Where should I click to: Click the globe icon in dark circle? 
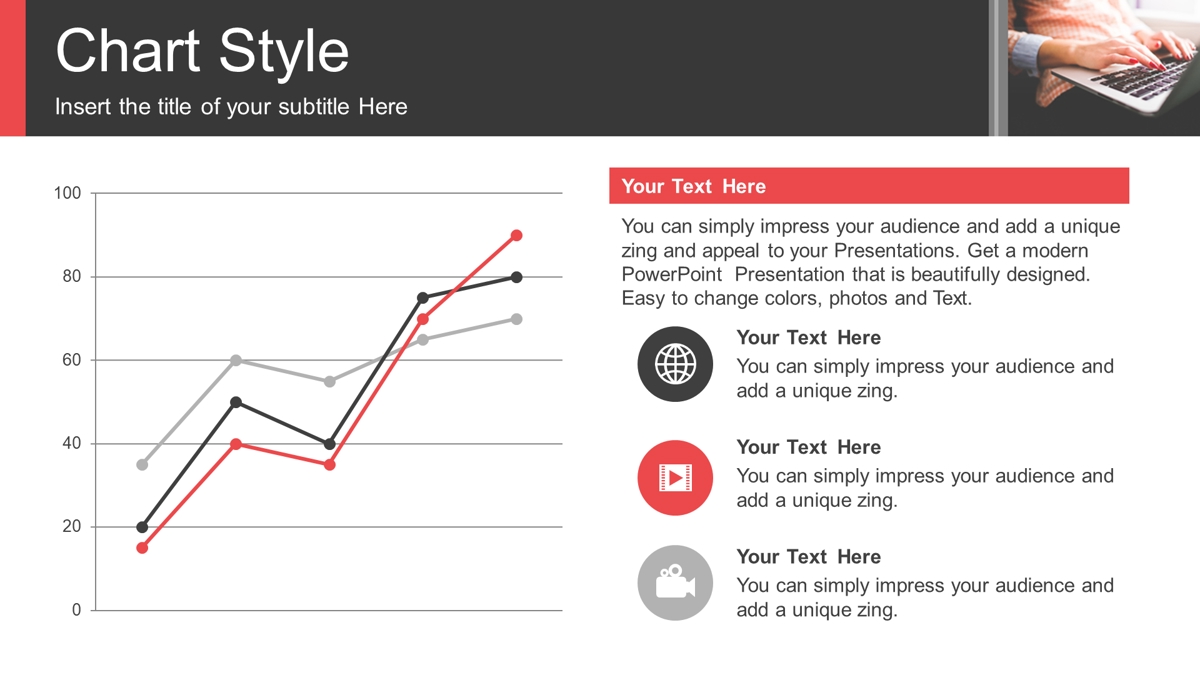tap(675, 364)
